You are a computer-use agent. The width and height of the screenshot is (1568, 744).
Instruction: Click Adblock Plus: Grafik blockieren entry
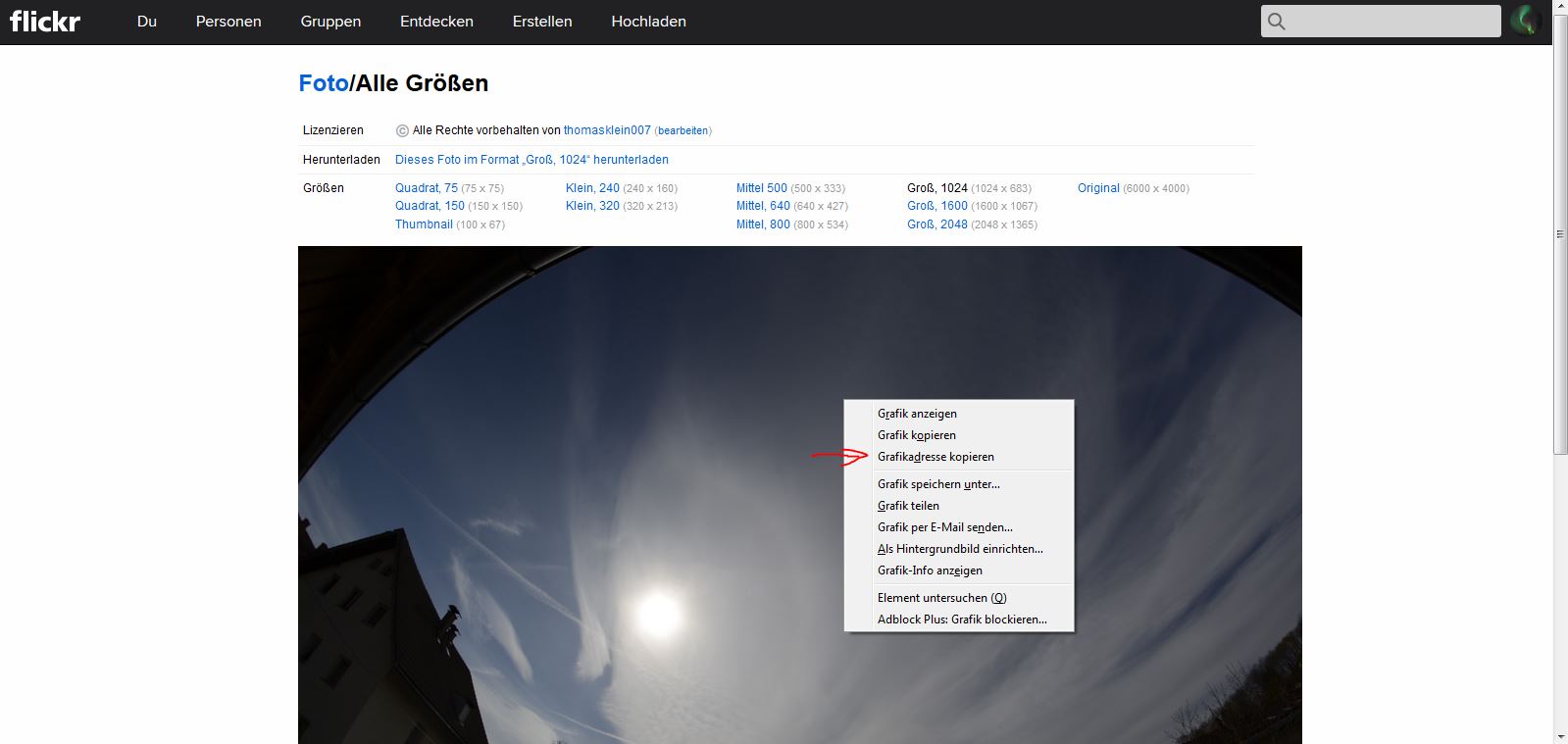pos(962,620)
